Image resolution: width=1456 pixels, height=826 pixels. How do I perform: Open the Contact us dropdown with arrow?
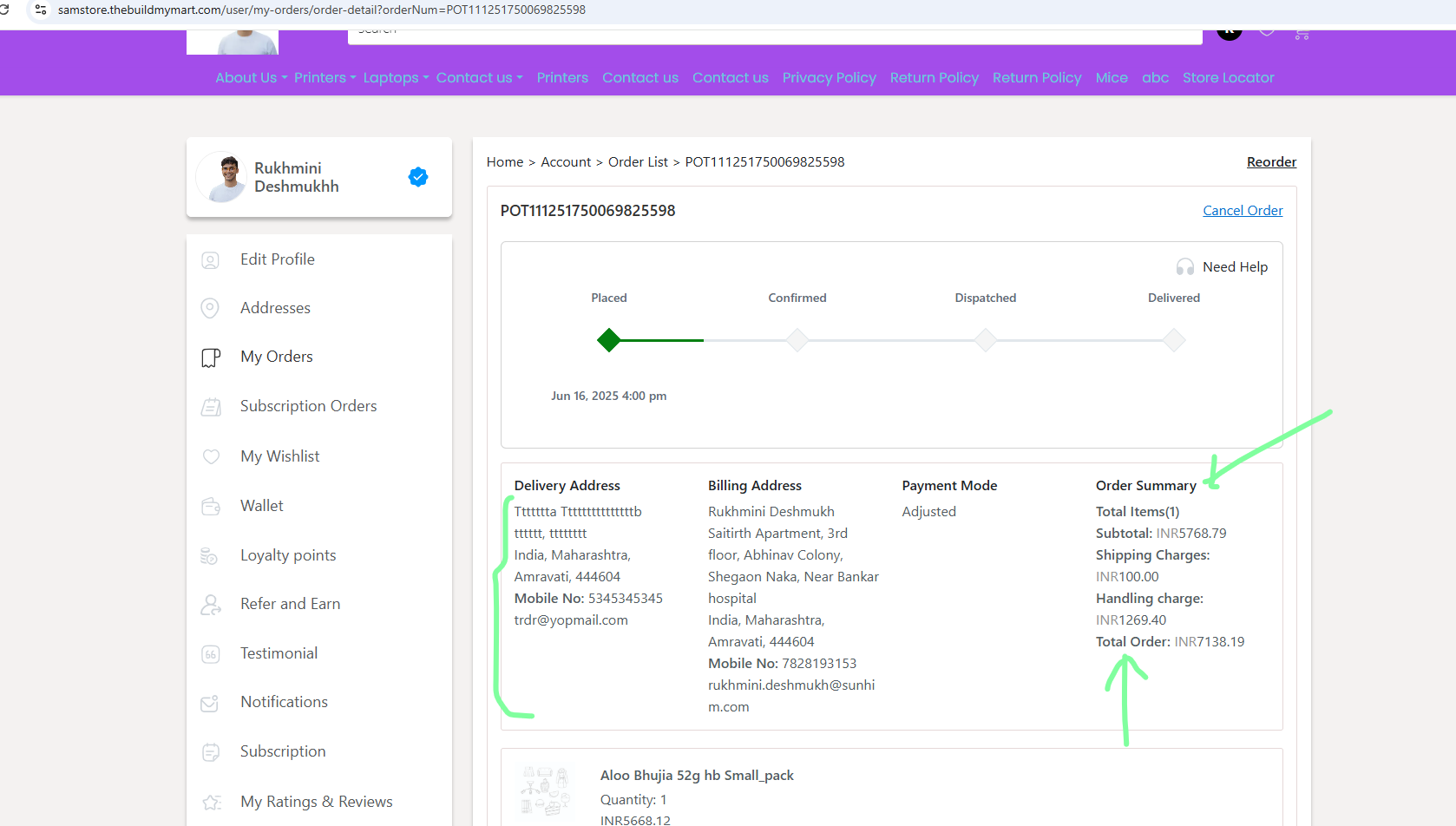pyautogui.click(x=480, y=78)
